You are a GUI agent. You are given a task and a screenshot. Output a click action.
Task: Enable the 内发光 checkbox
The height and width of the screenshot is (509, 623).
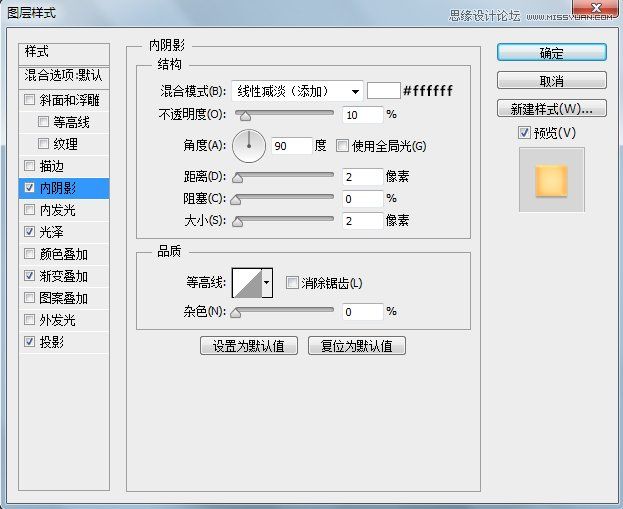(x=29, y=209)
